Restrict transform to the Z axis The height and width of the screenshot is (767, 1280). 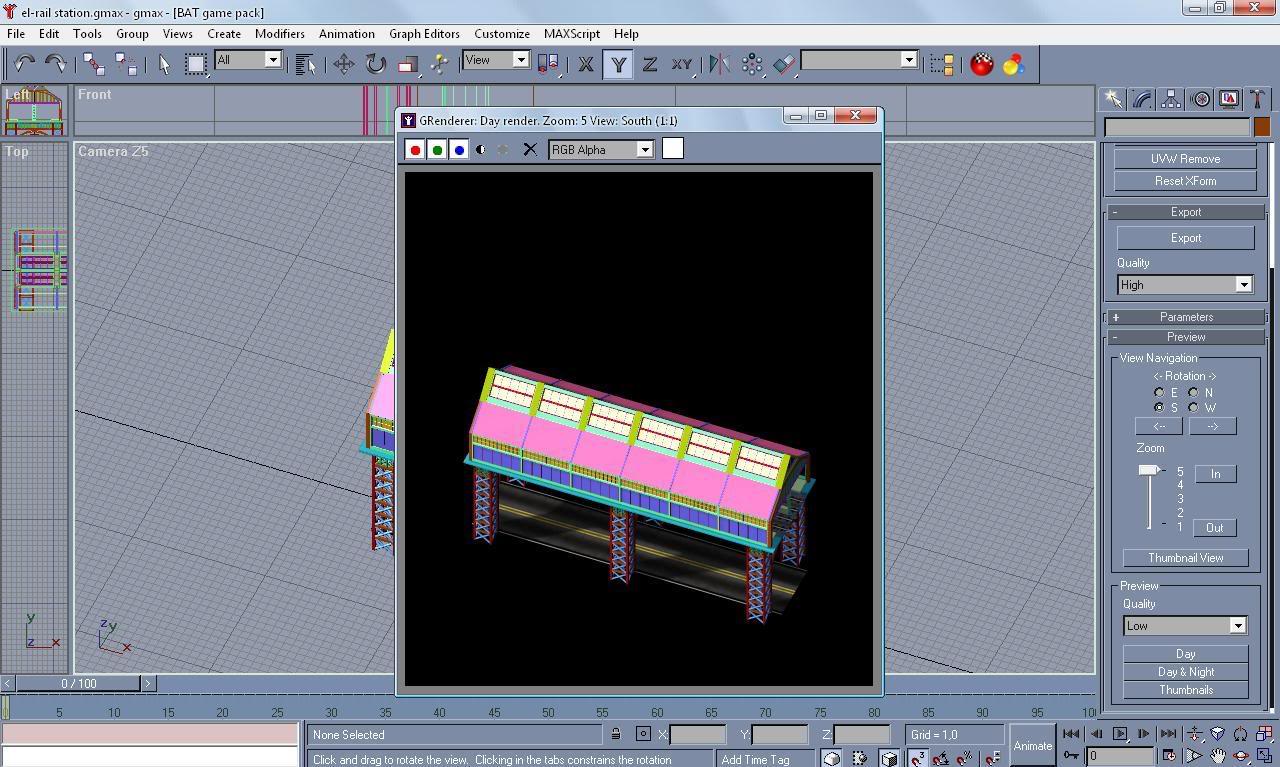pos(650,64)
